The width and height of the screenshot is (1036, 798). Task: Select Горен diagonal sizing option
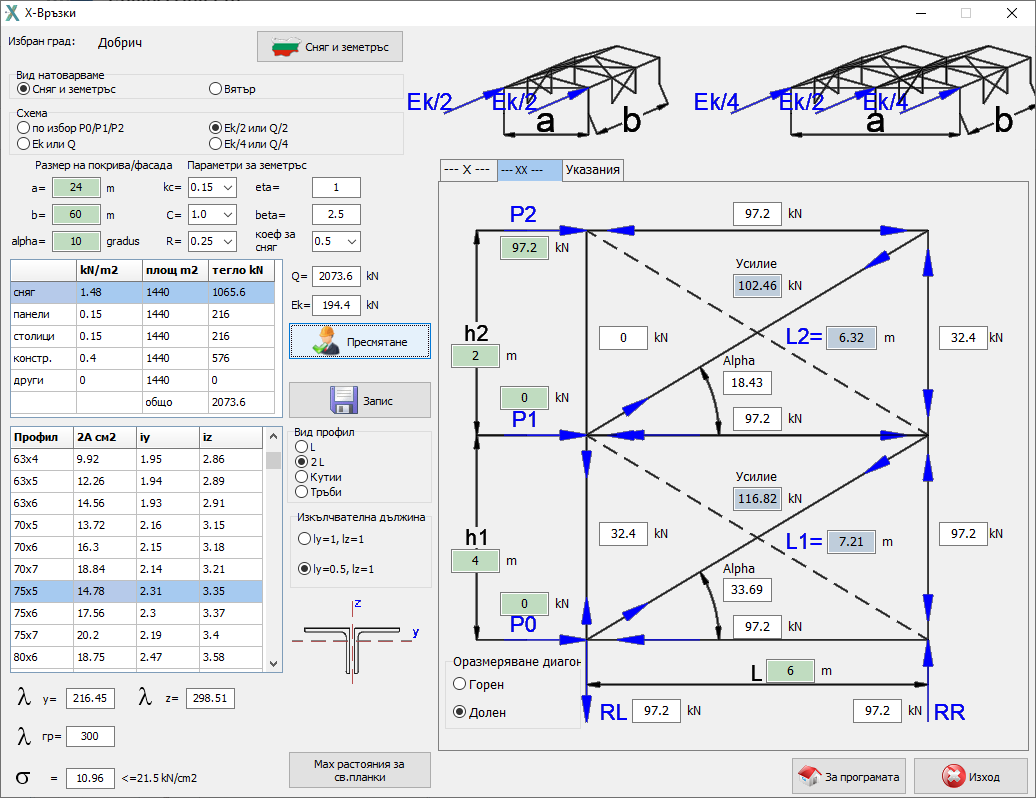pyautogui.click(x=460, y=685)
